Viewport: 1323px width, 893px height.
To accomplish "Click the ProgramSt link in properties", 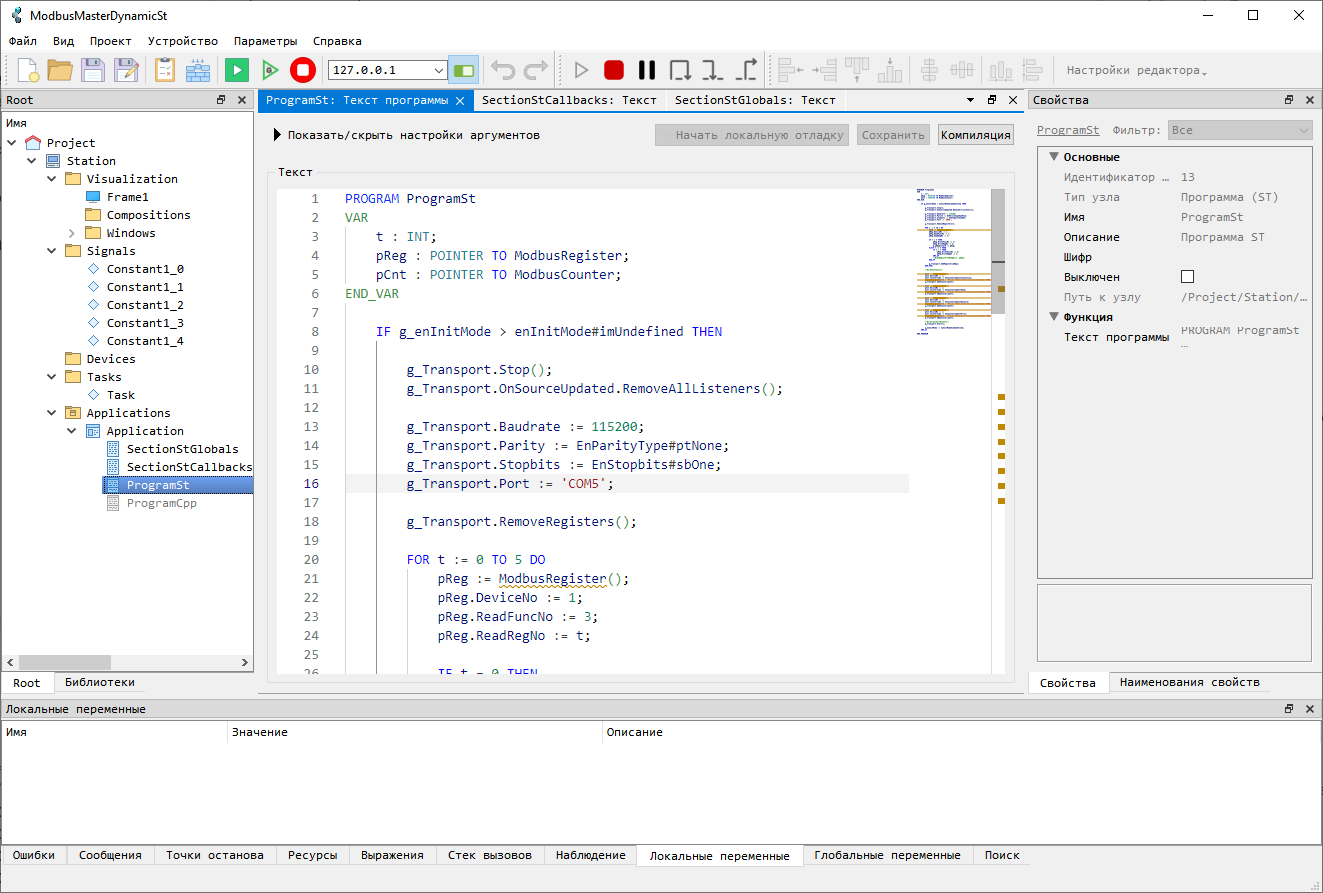I will (1068, 130).
